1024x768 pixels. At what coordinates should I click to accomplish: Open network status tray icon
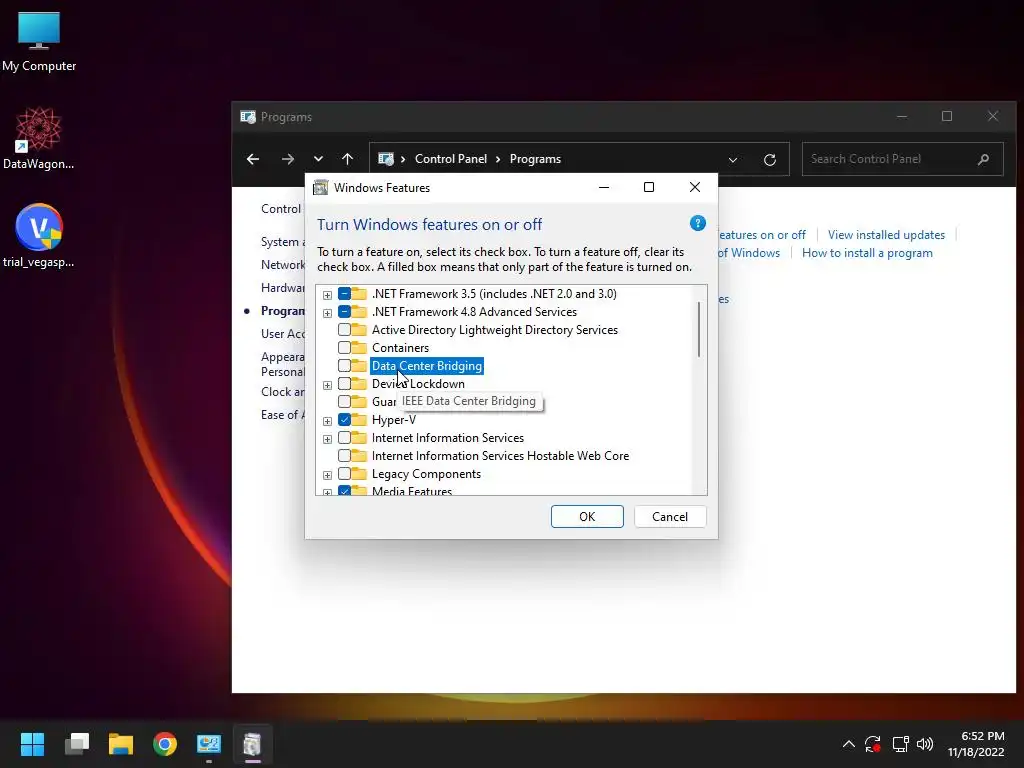coord(901,744)
